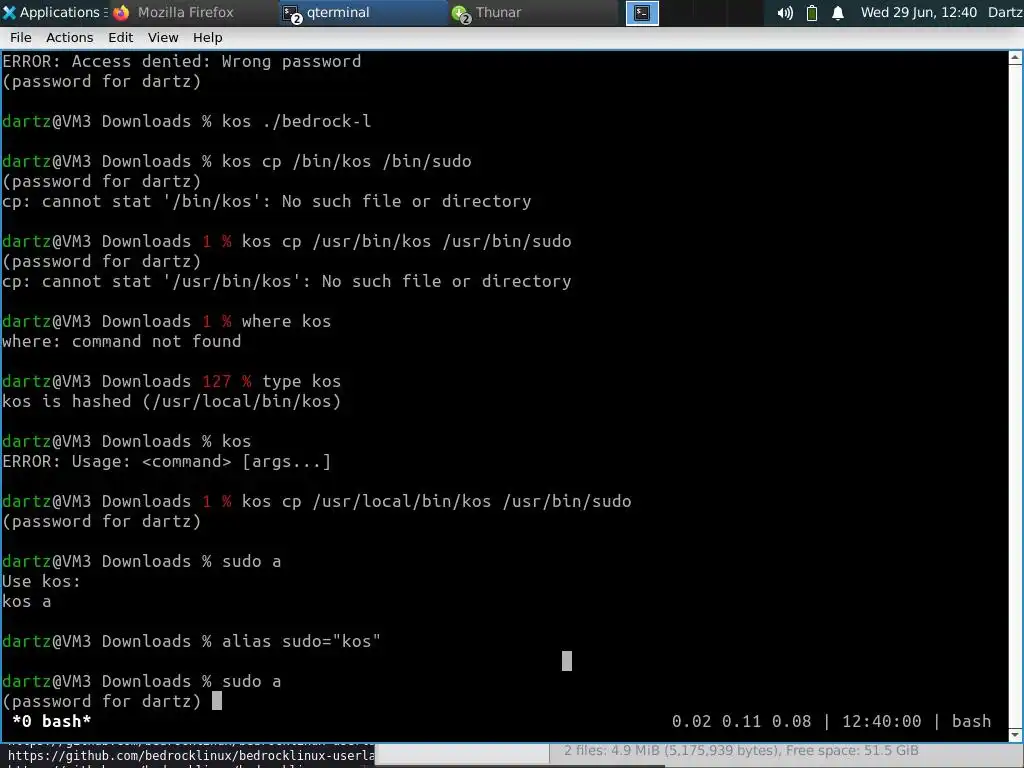Click the 'where: command not found' line

(121, 342)
